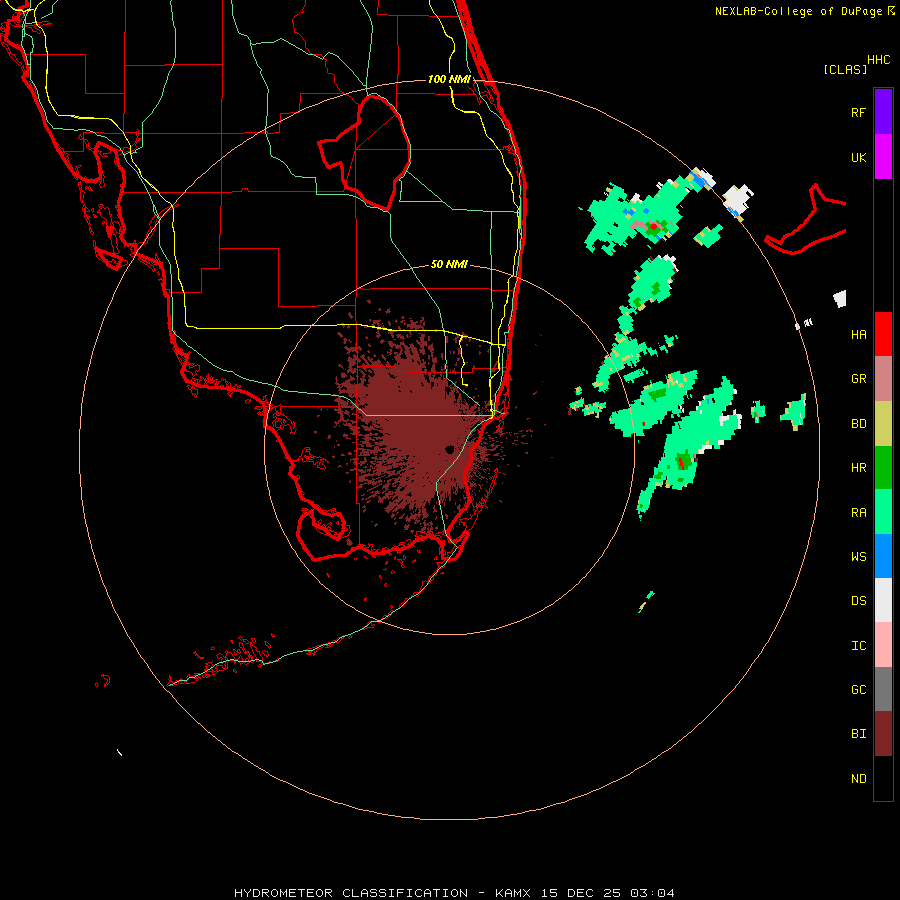Click the BI brown legend swatch
The width and height of the screenshot is (900, 900).
[883, 734]
